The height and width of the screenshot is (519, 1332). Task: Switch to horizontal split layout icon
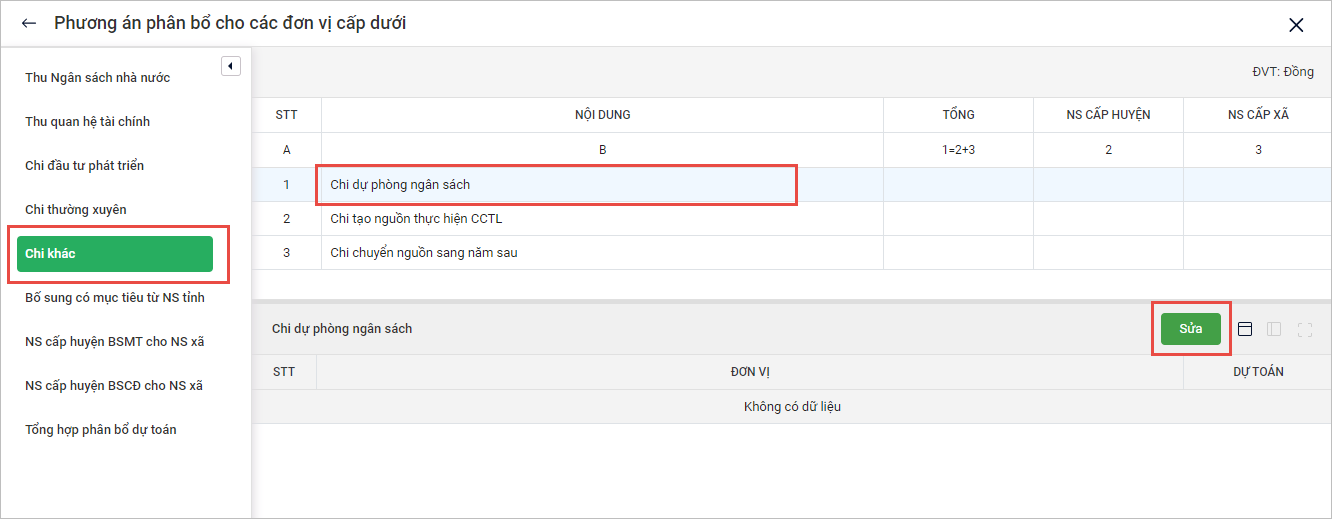click(x=1245, y=329)
